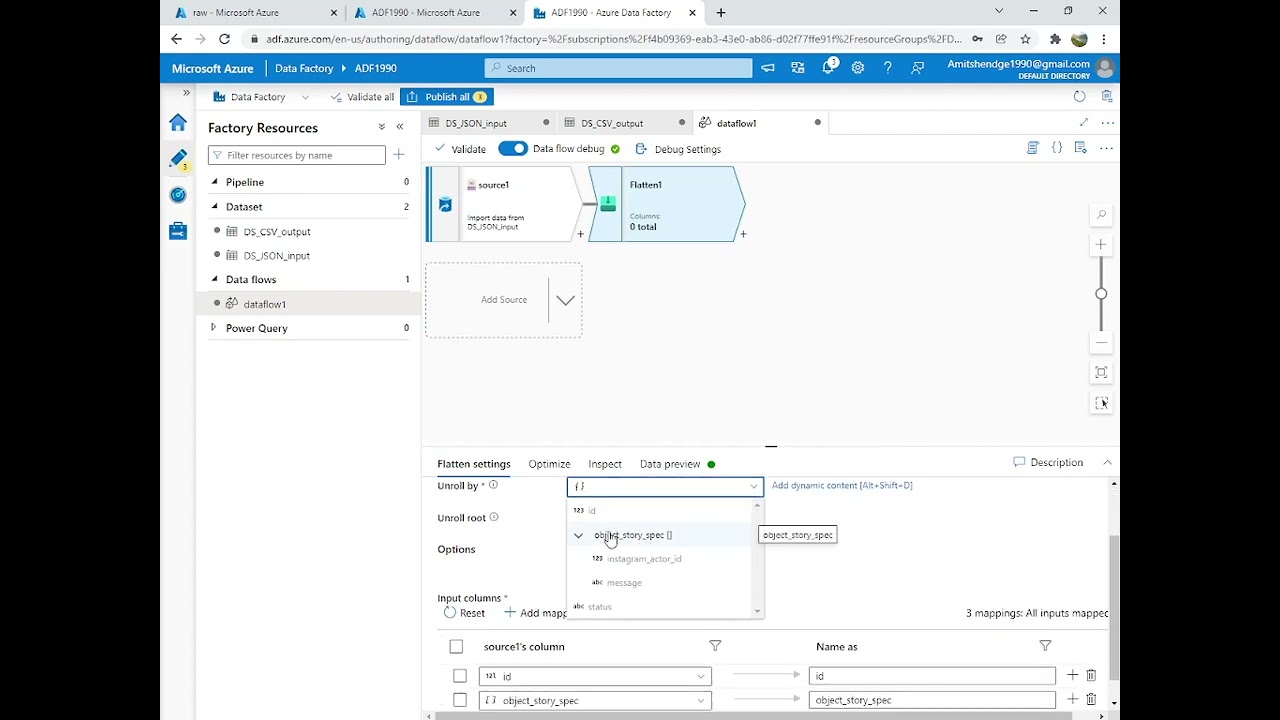Image resolution: width=1280 pixels, height=720 pixels.
Task: Add a transformation after the Flatten1 node
Action: [743, 234]
